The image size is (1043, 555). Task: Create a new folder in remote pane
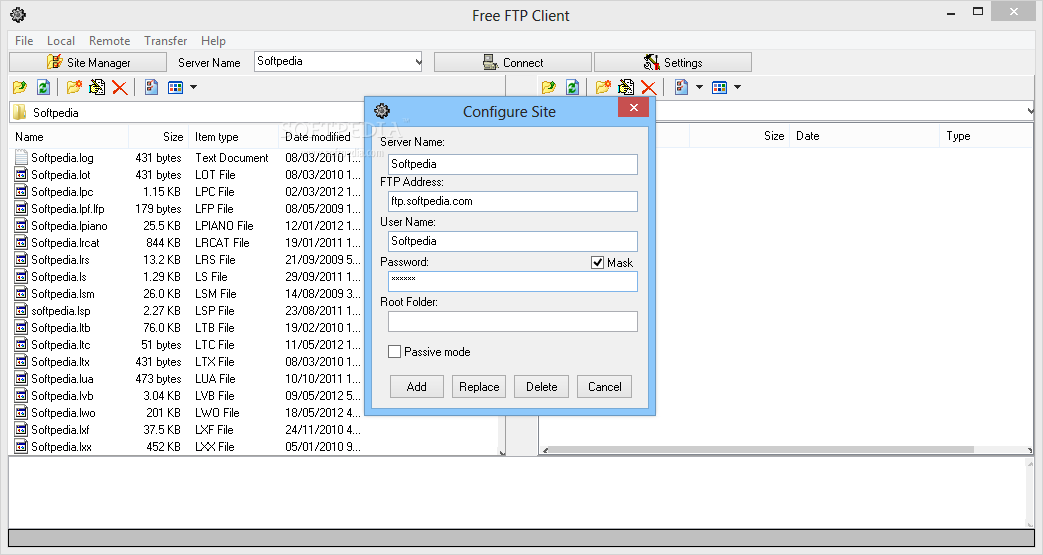(603, 87)
